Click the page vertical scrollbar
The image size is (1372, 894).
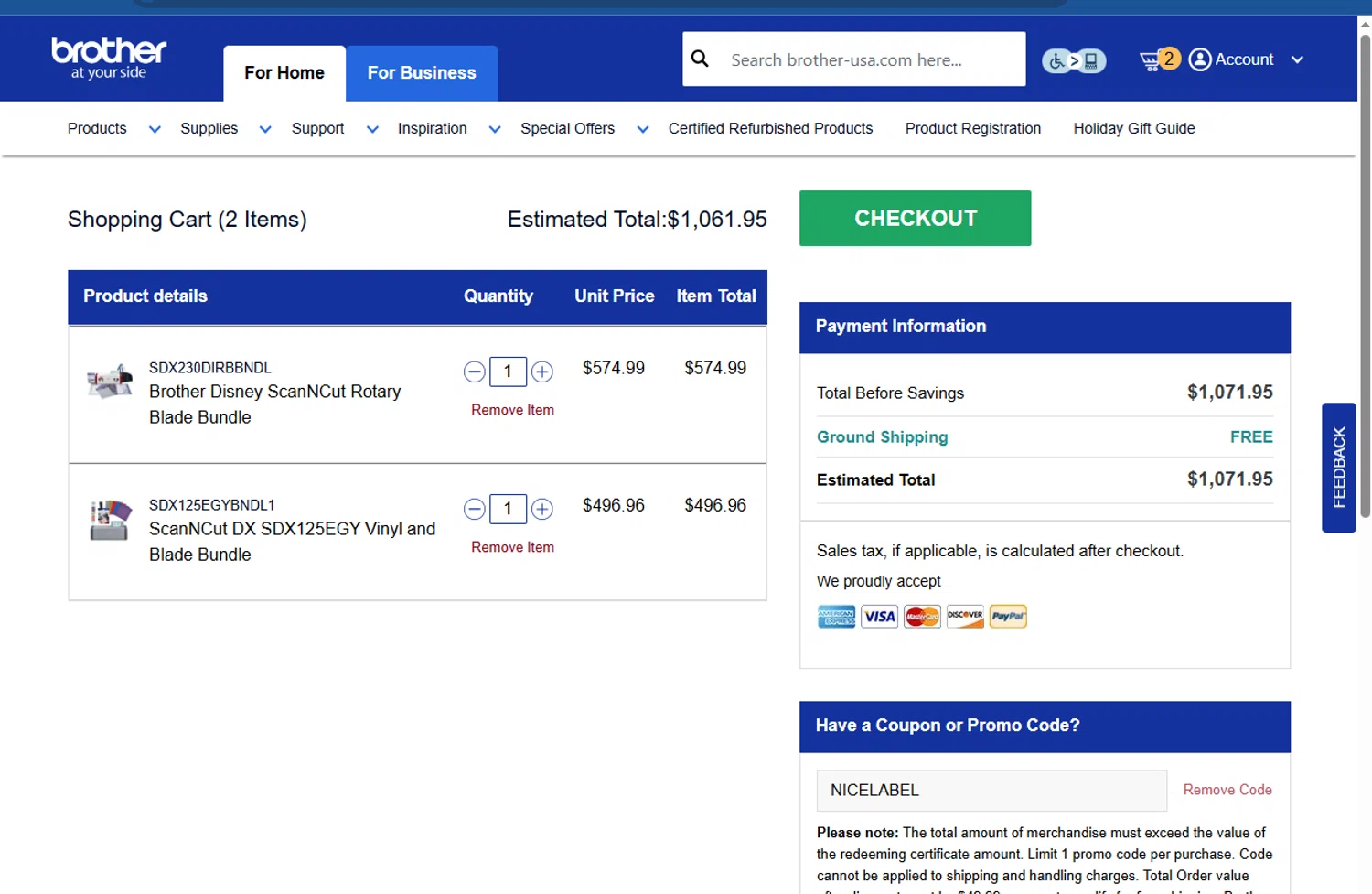point(1365,275)
